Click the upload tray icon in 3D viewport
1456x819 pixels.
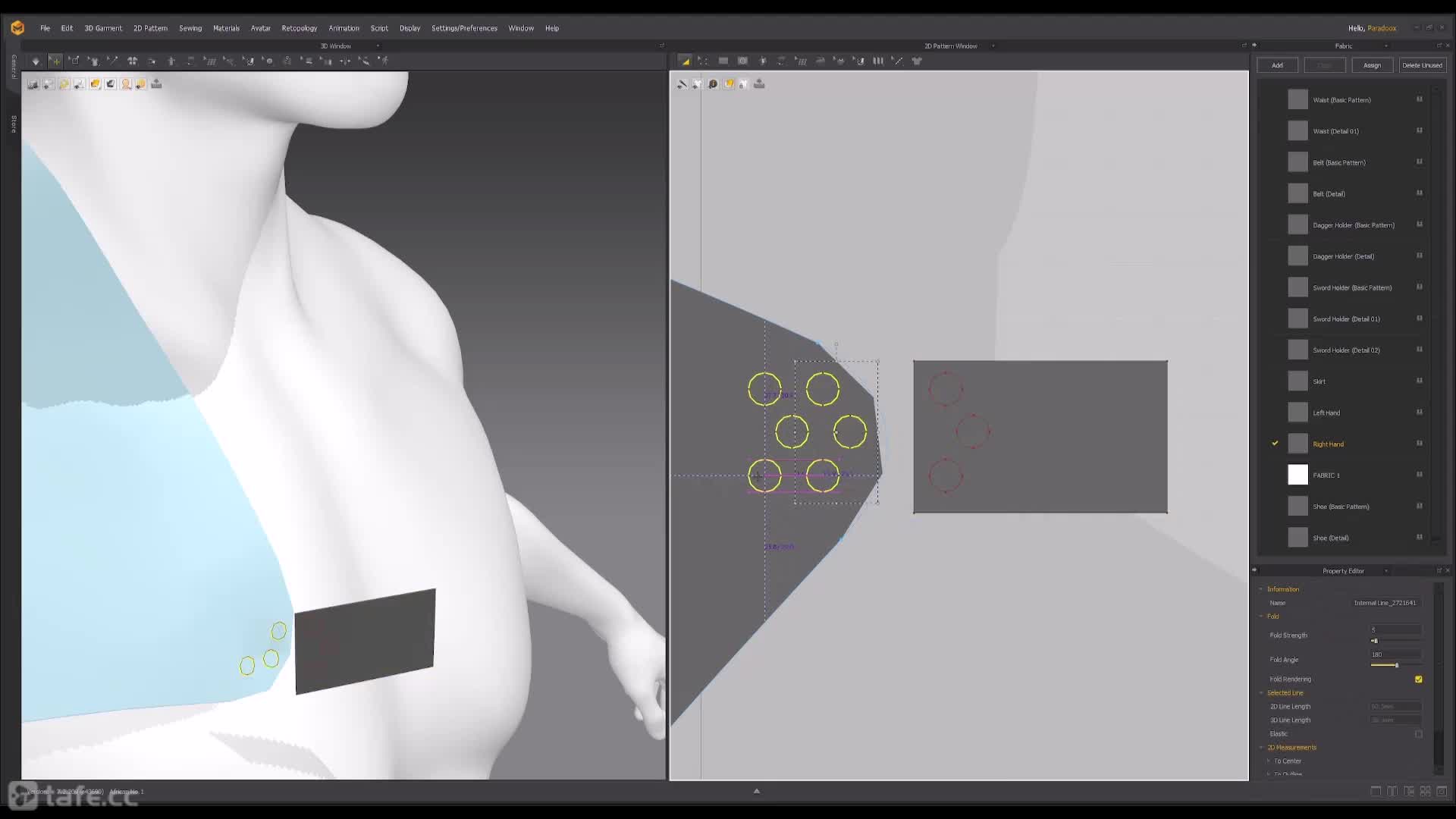(156, 84)
